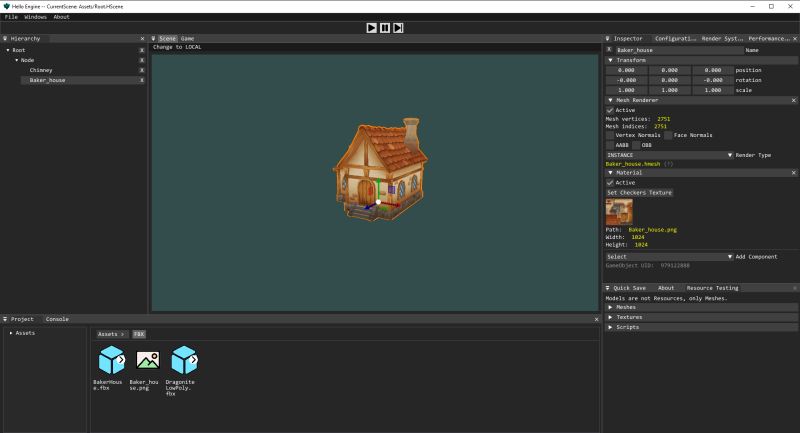Enable AABB bounding box display
This screenshot has height=433, width=800.
(610, 145)
